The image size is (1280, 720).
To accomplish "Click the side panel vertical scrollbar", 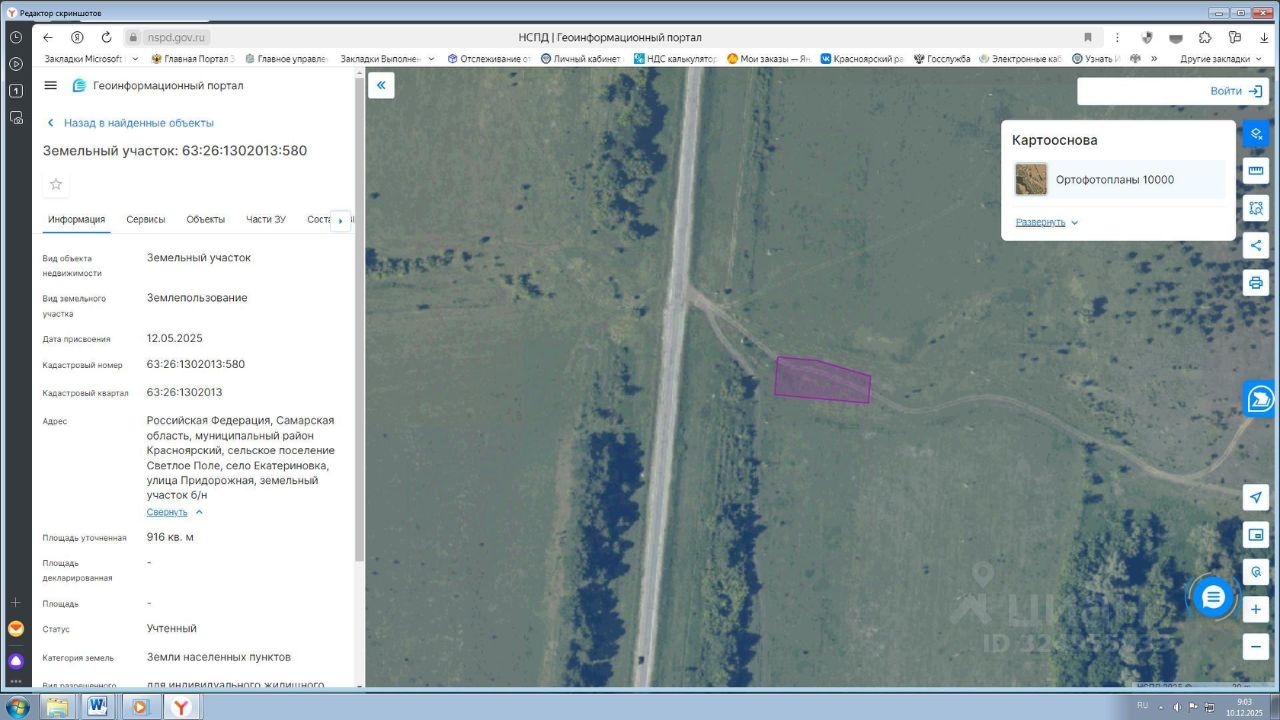I will point(360,320).
